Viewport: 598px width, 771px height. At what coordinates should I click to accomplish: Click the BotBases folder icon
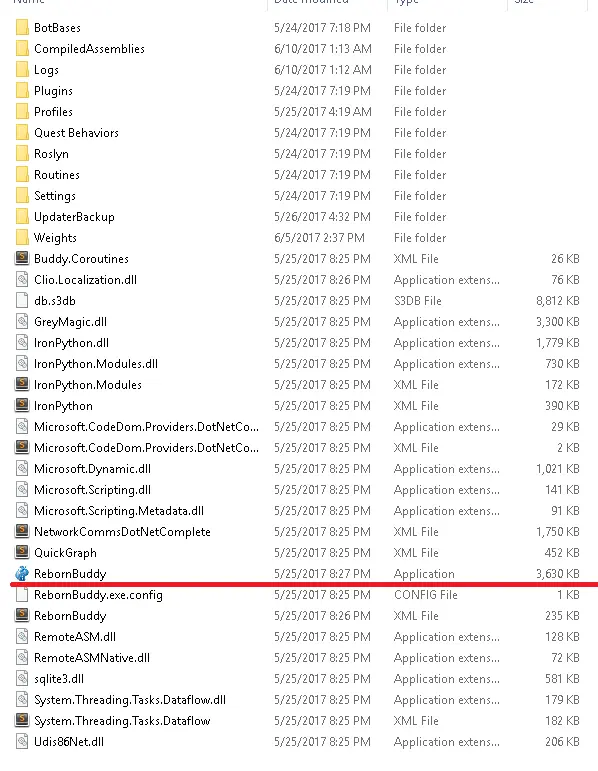22,28
